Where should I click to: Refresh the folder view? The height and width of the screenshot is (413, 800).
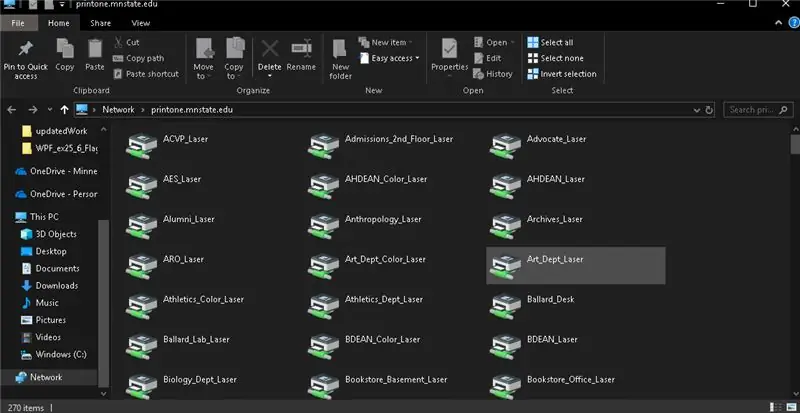click(709, 110)
